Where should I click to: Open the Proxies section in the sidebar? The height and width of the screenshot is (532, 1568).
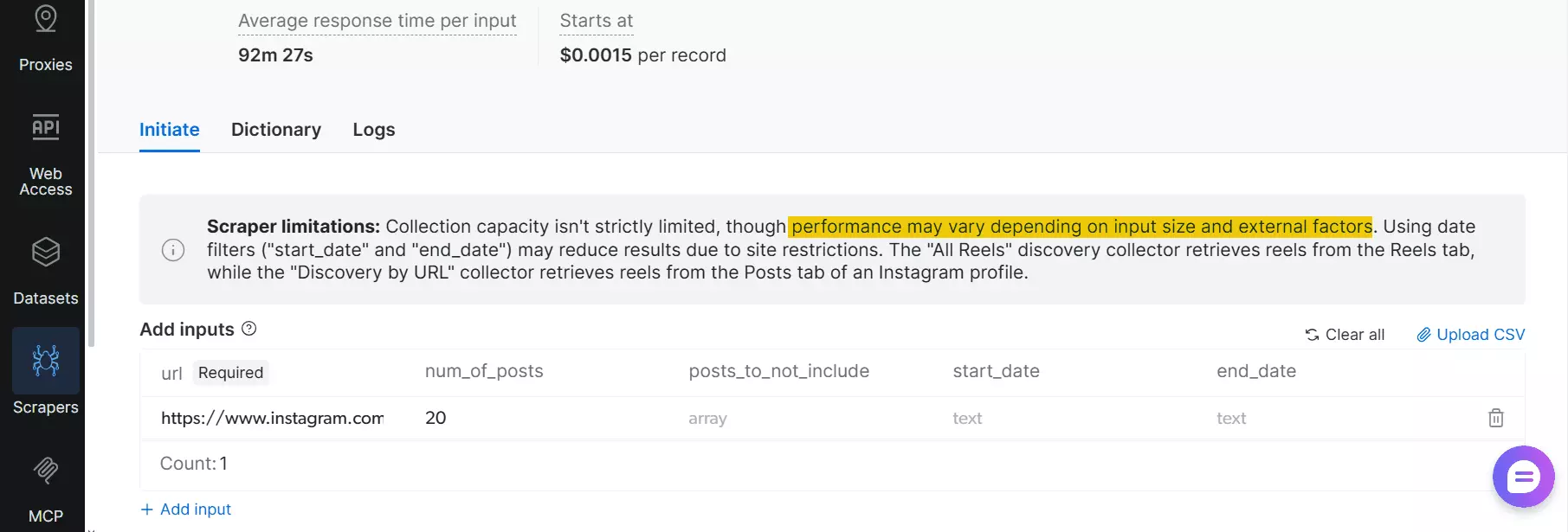point(44,39)
